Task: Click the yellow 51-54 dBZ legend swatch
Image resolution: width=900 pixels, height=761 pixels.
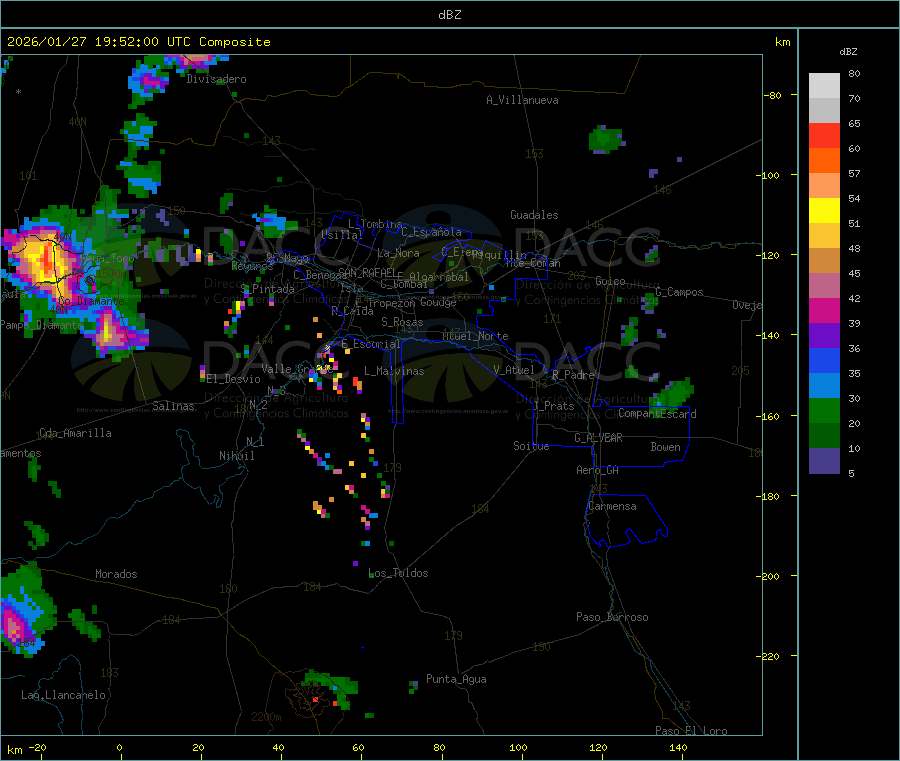Action: 824,211
